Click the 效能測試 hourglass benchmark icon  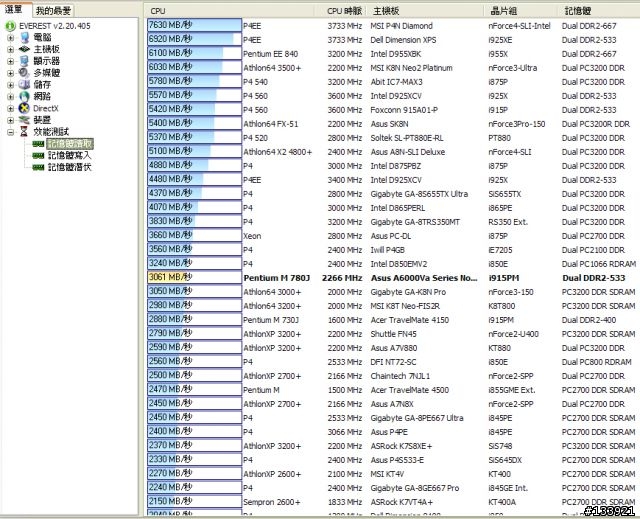tap(24, 131)
